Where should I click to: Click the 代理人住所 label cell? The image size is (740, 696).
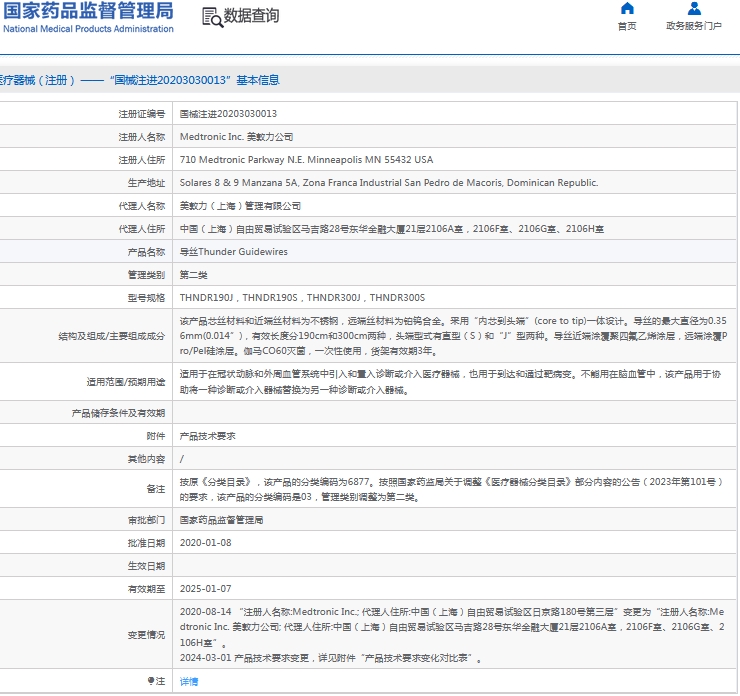[142, 229]
